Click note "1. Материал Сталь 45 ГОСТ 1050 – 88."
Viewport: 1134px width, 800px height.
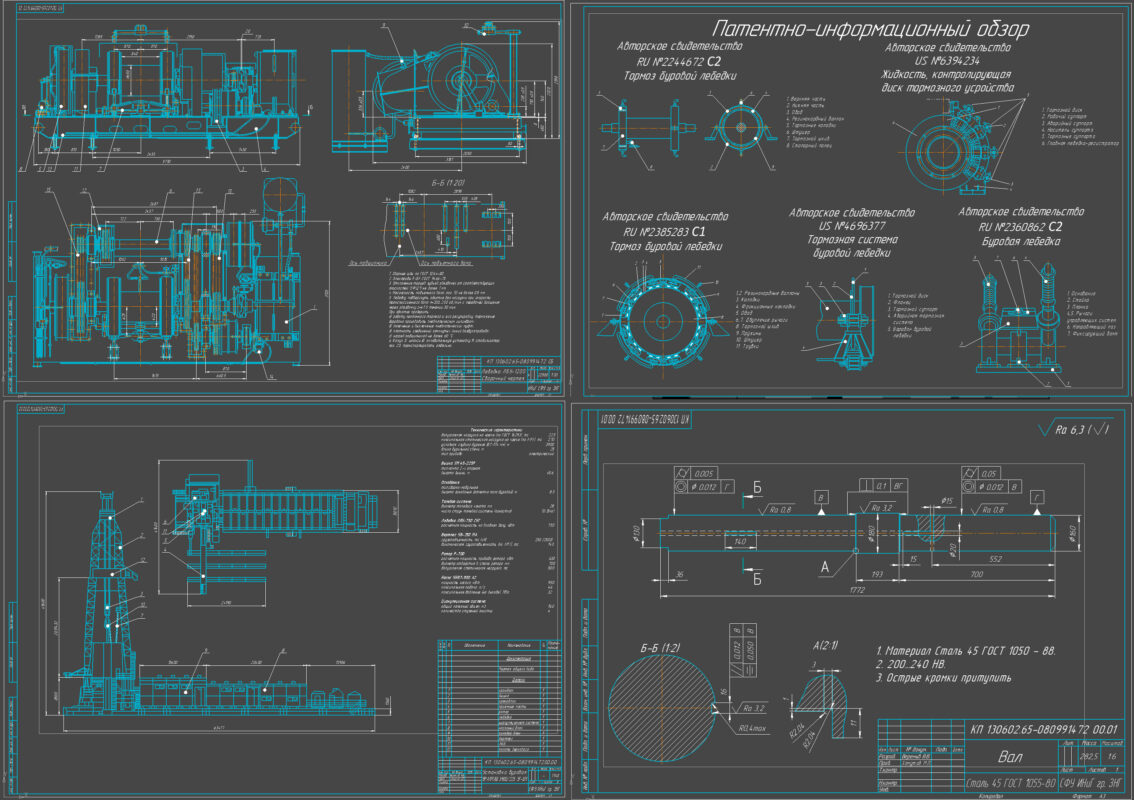coord(965,651)
